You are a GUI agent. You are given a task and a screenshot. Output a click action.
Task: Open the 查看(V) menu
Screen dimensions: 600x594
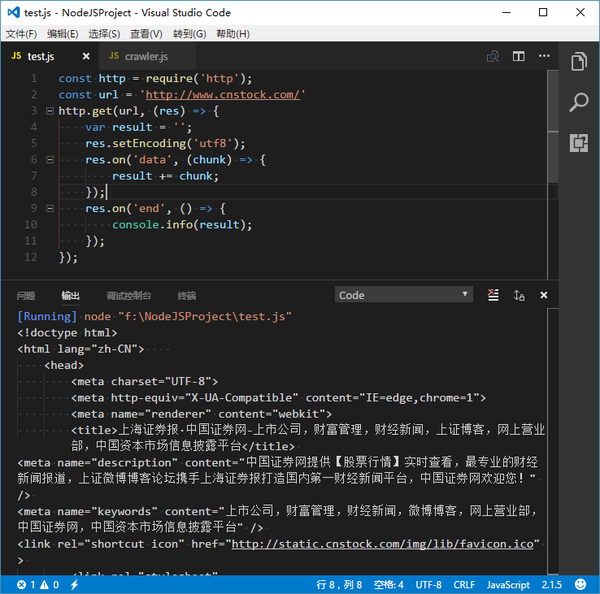[146, 34]
